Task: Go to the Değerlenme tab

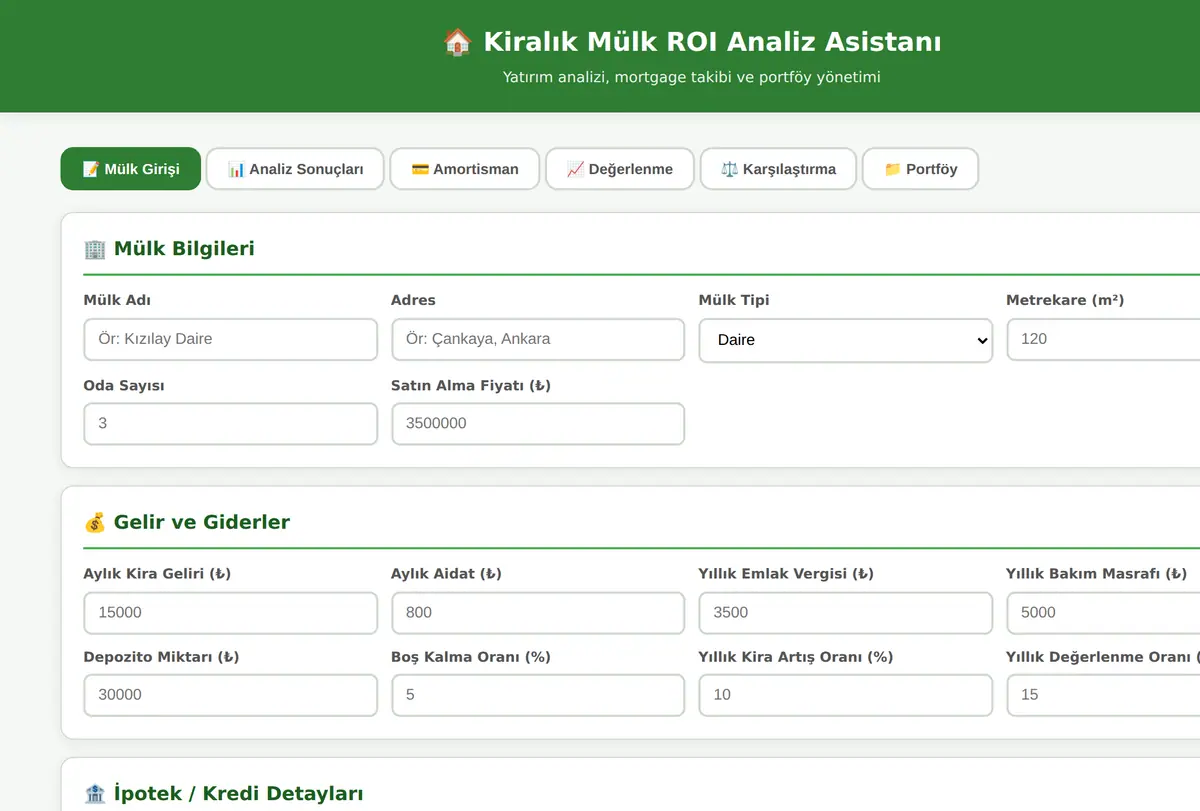Action: [x=620, y=169]
